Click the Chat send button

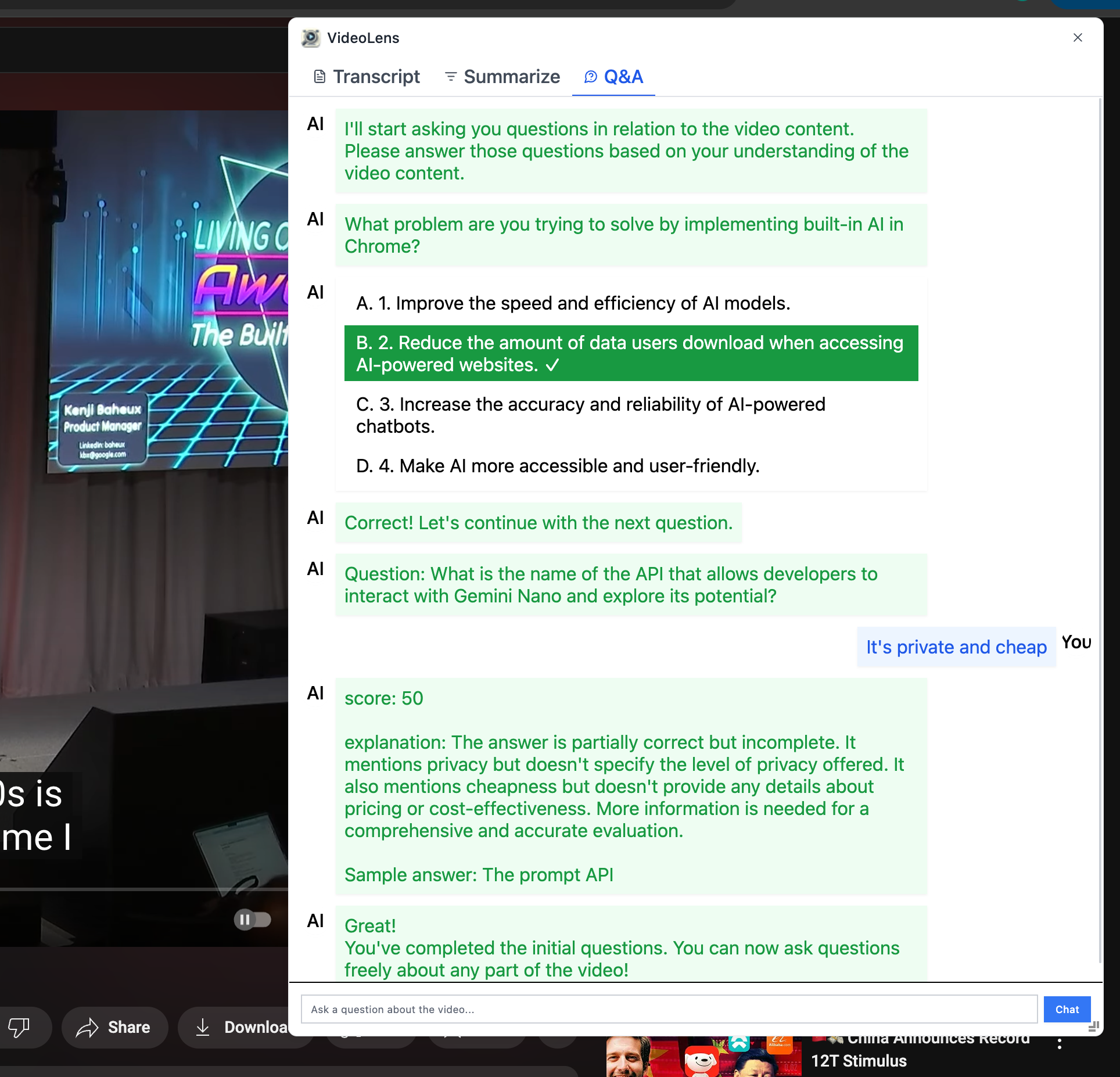1067,1010
